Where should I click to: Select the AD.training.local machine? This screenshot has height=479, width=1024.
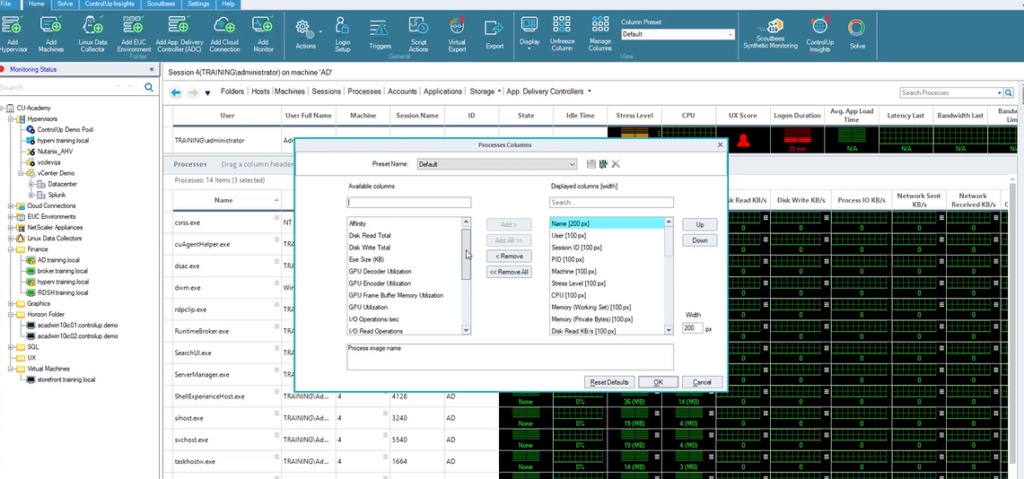pyautogui.click(x=58, y=260)
